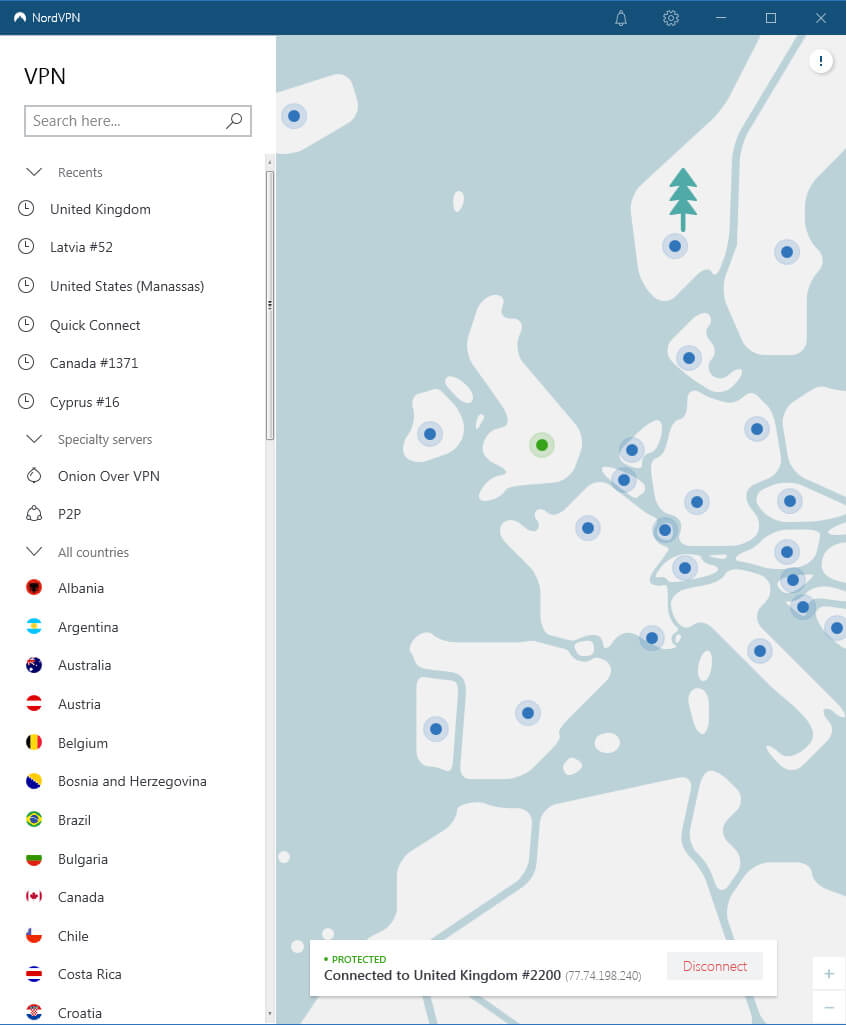This screenshot has height=1025, width=846.
Task: Click the search magnifier icon
Action: click(234, 121)
